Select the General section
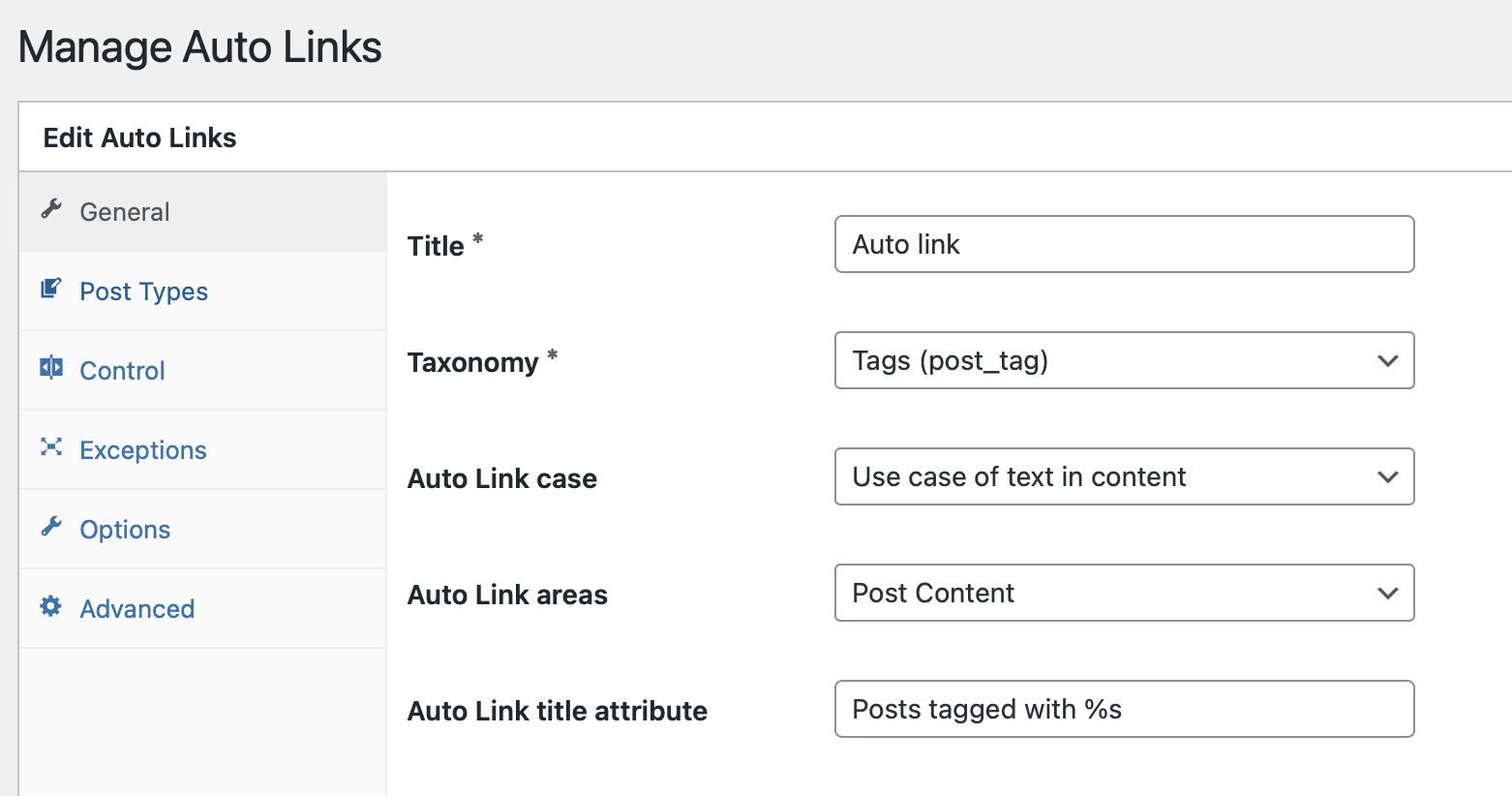1512x796 pixels. (124, 211)
